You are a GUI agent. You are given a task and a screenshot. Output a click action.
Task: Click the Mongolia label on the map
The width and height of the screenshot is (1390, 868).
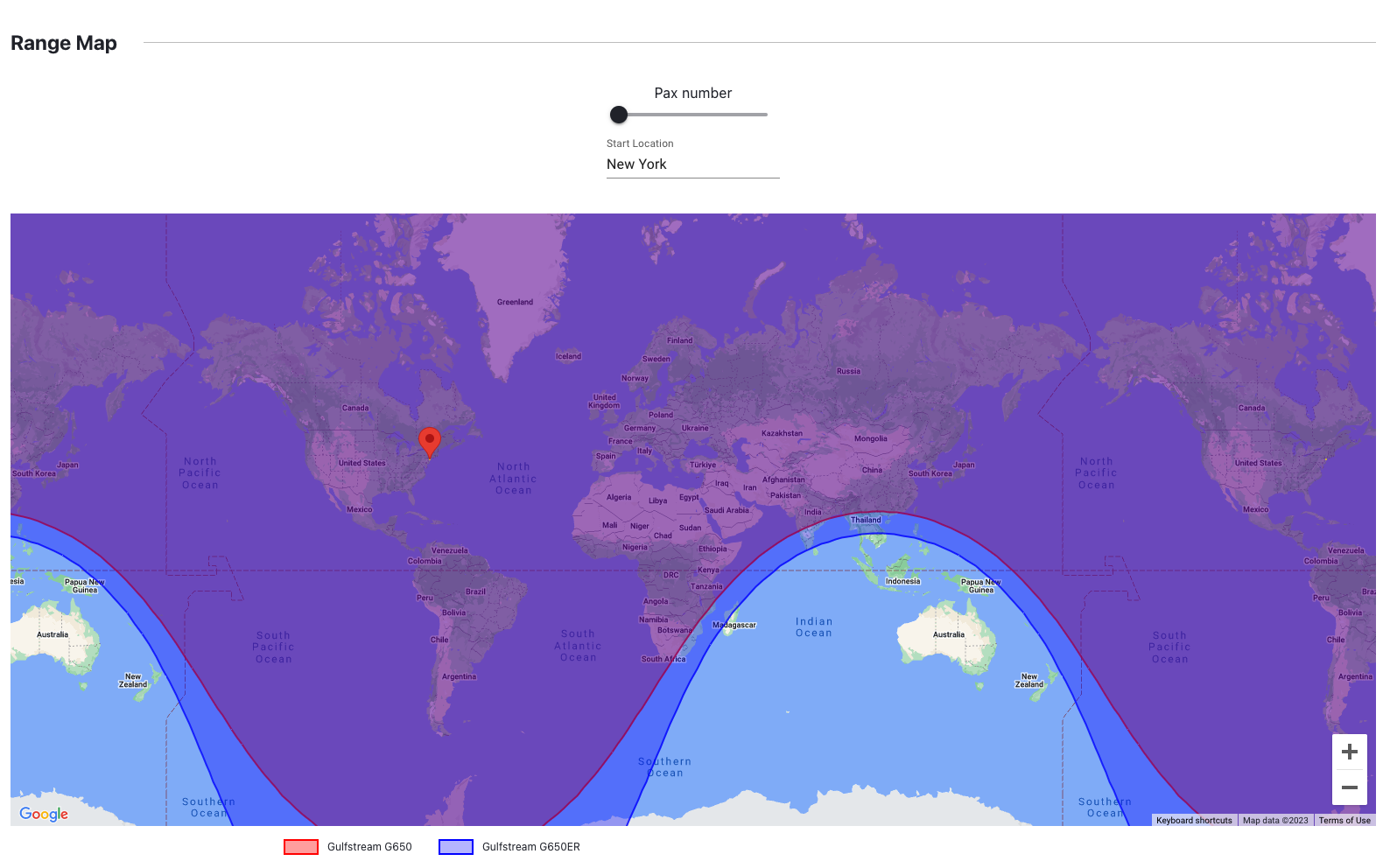coord(871,438)
